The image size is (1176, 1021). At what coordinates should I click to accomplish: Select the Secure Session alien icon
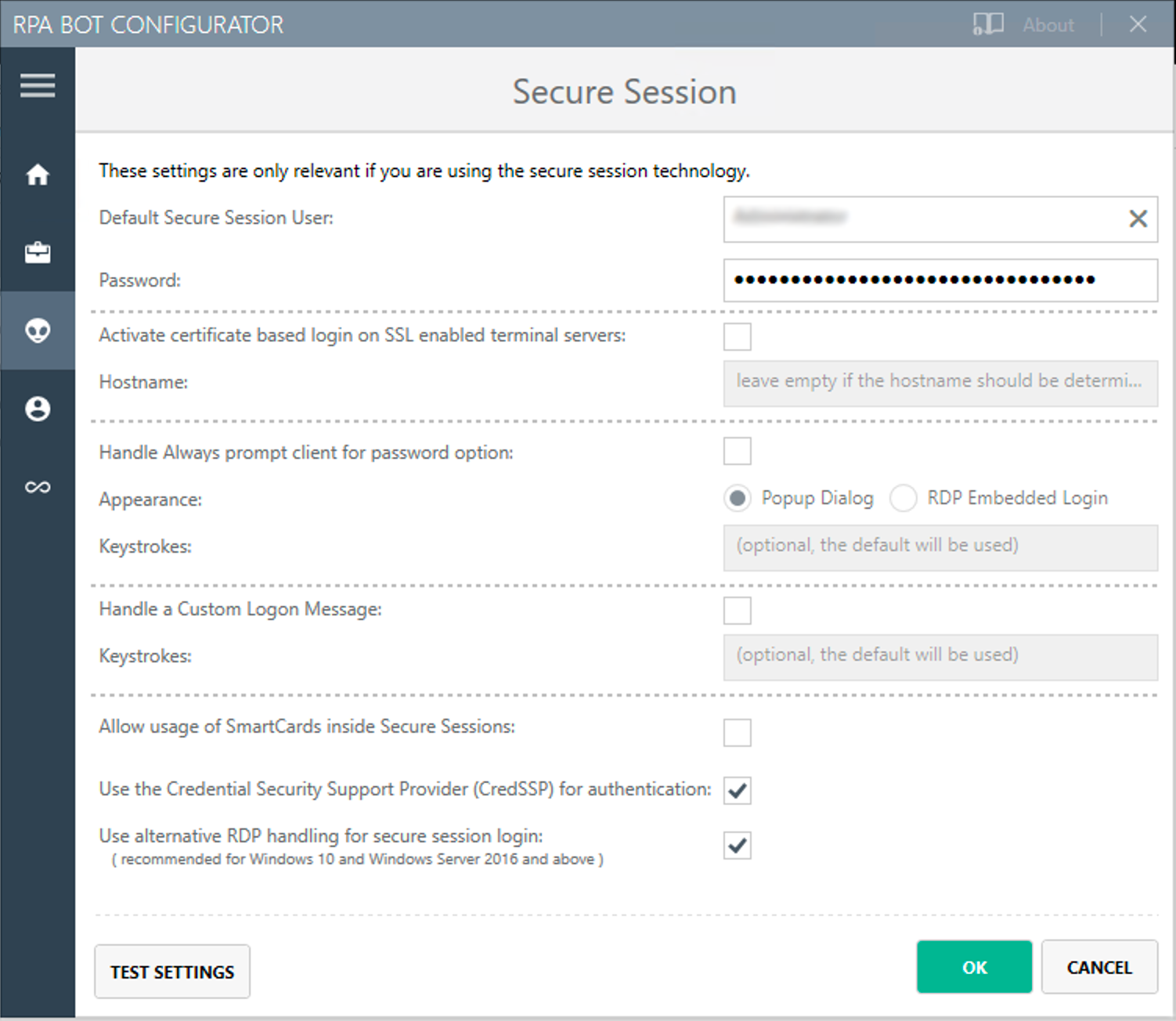pos(37,331)
